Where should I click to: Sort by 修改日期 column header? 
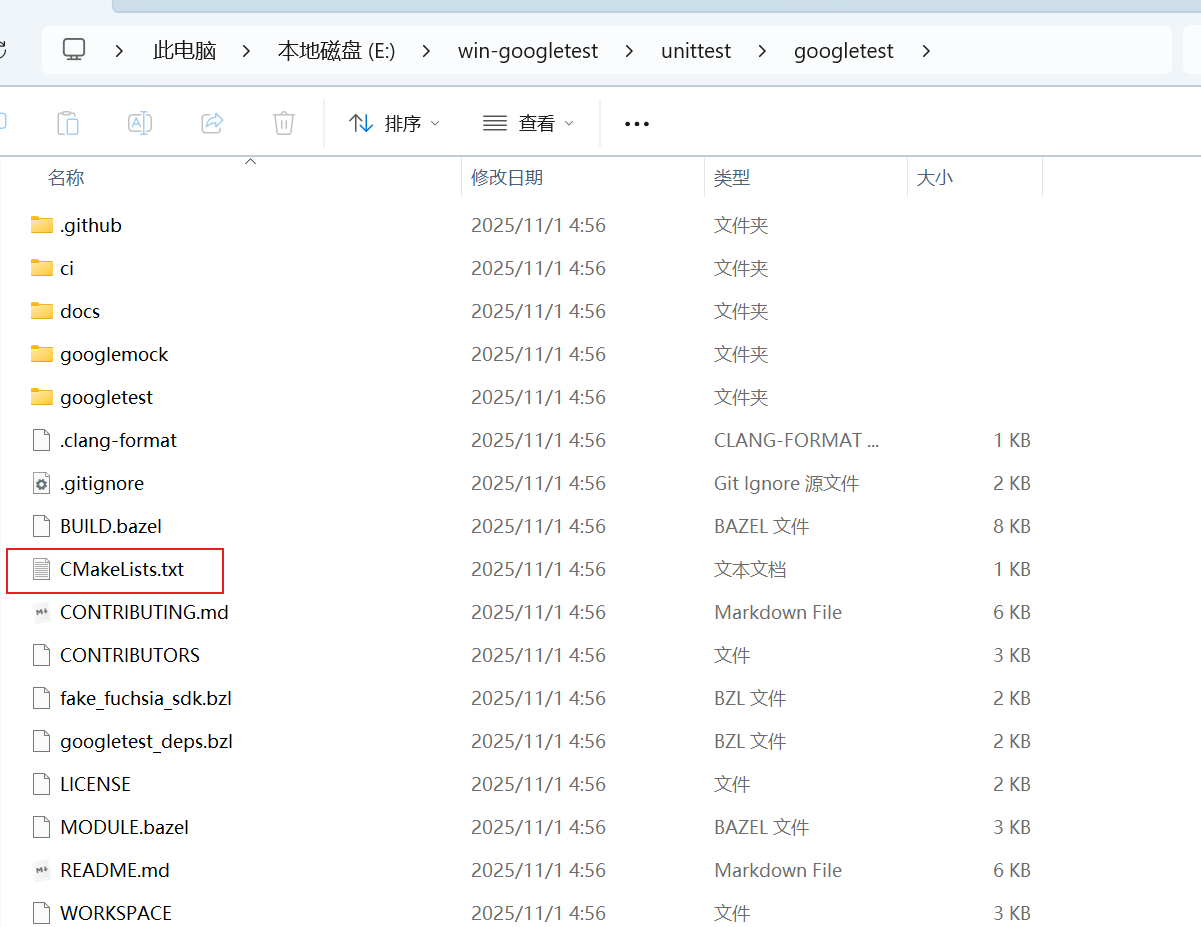tap(507, 177)
